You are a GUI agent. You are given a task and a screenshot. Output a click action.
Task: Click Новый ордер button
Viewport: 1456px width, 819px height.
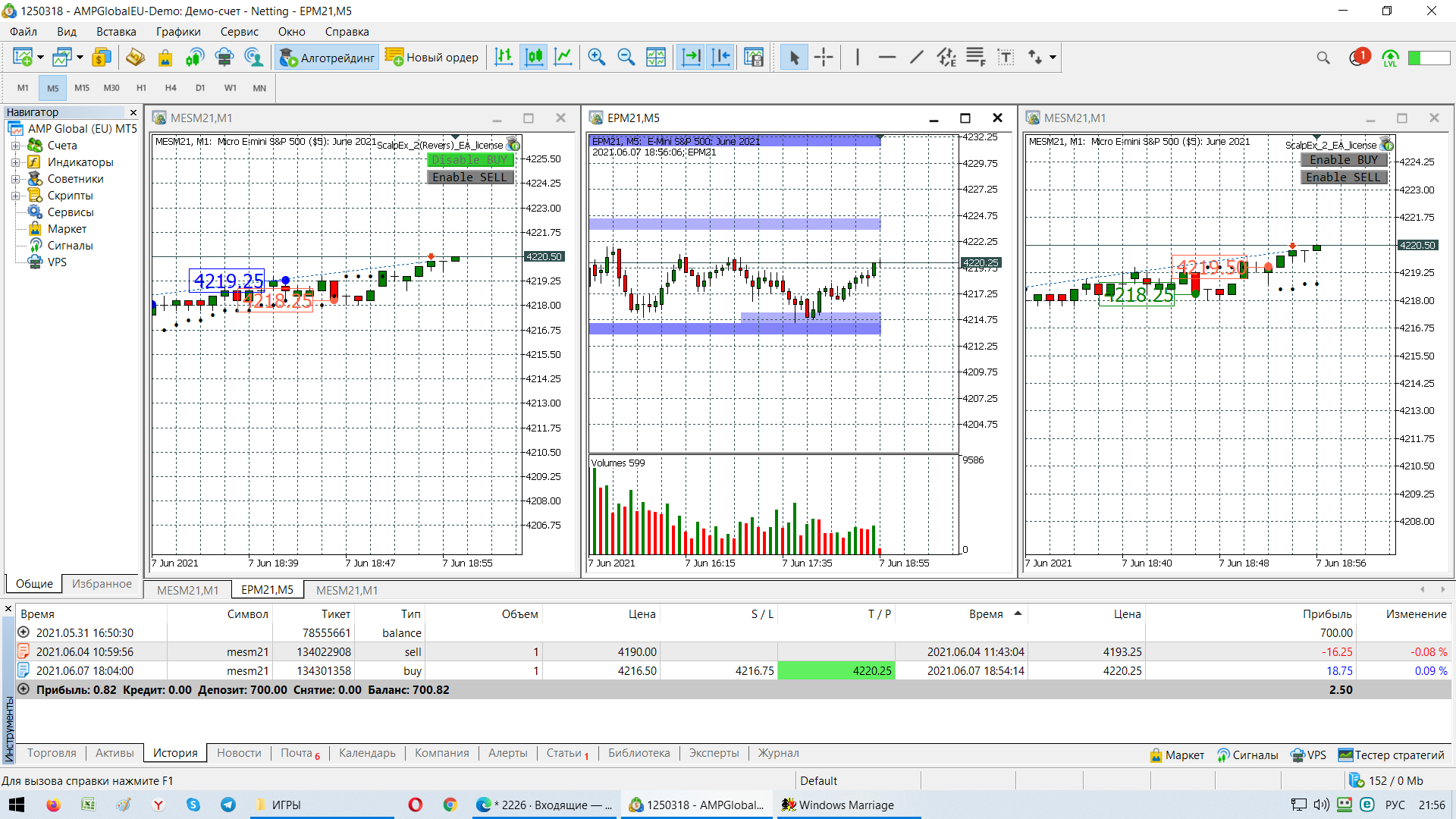432,58
